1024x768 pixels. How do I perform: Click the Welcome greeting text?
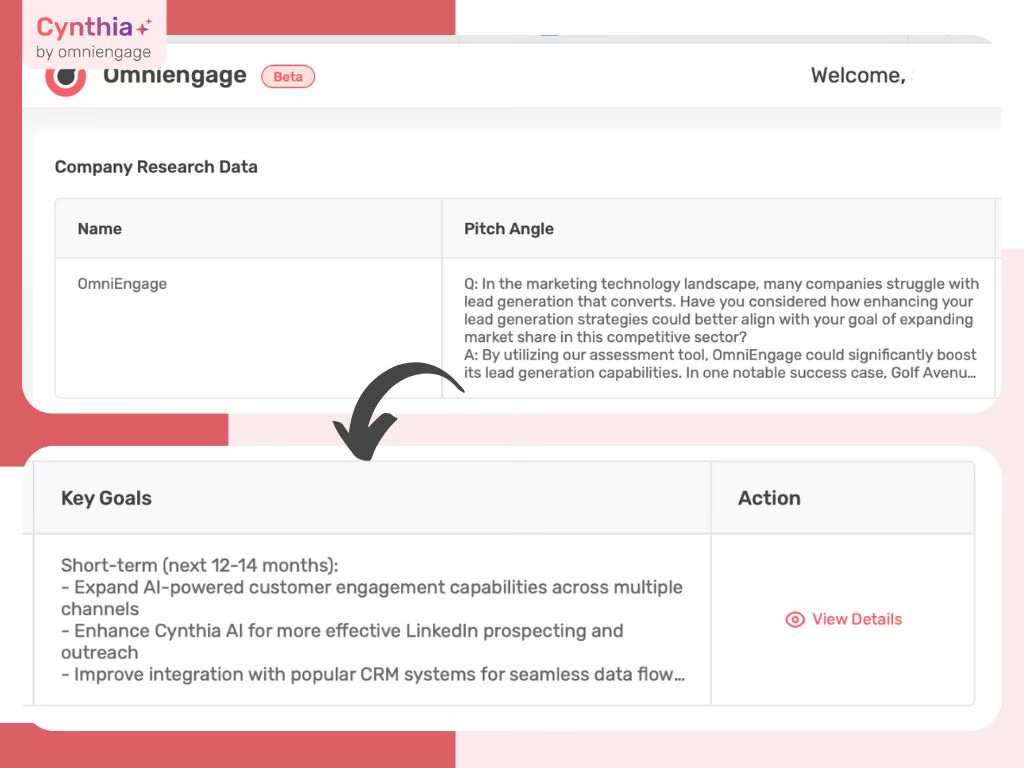pos(858,76)
